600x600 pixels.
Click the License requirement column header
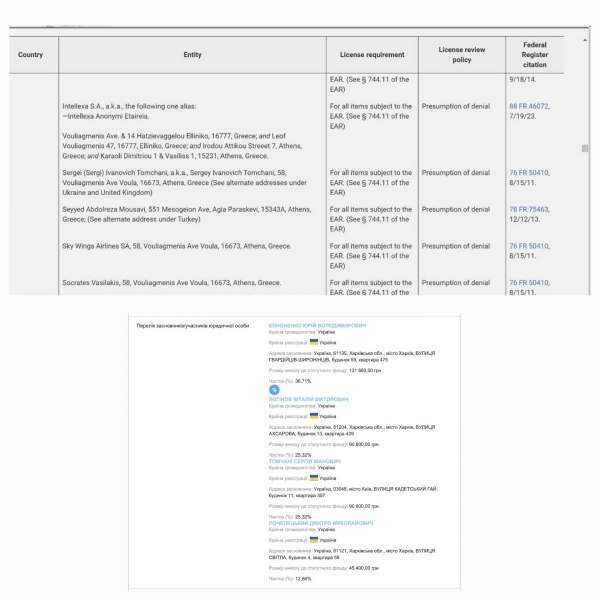click(372, 55)
